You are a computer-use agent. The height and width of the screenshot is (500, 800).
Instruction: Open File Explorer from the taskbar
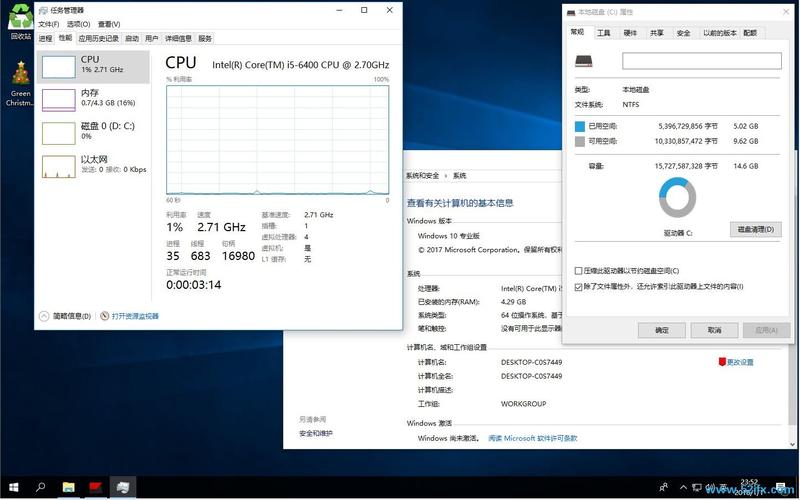(x=68, y=488)
